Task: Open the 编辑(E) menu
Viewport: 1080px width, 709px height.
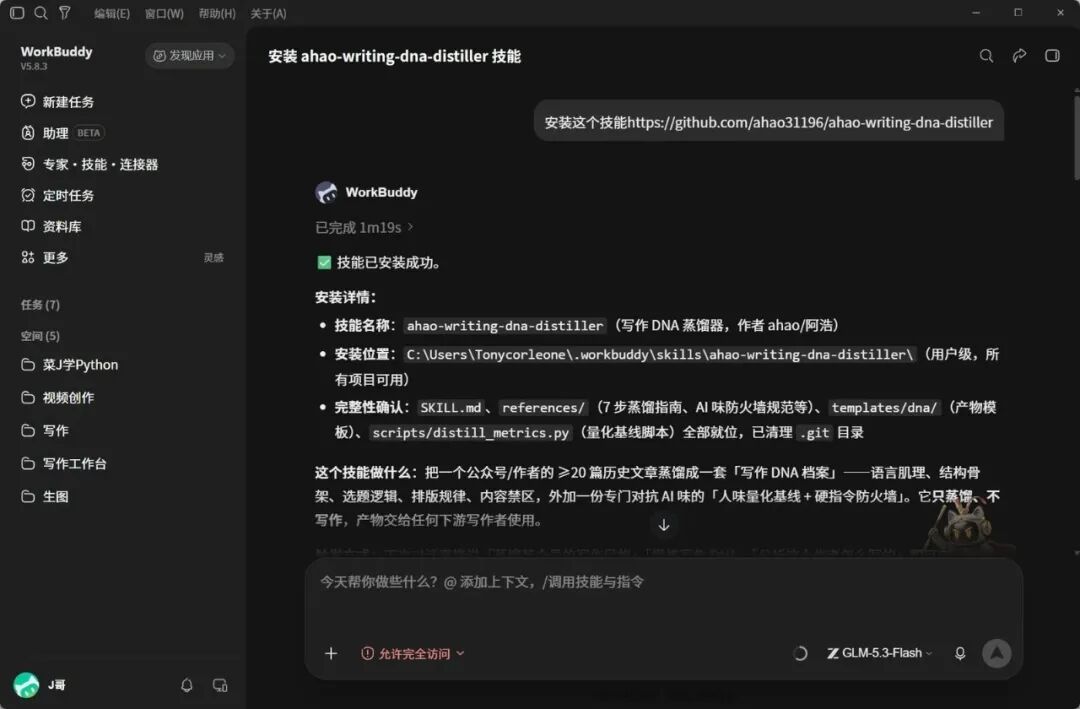Action: tap(112, 13)
